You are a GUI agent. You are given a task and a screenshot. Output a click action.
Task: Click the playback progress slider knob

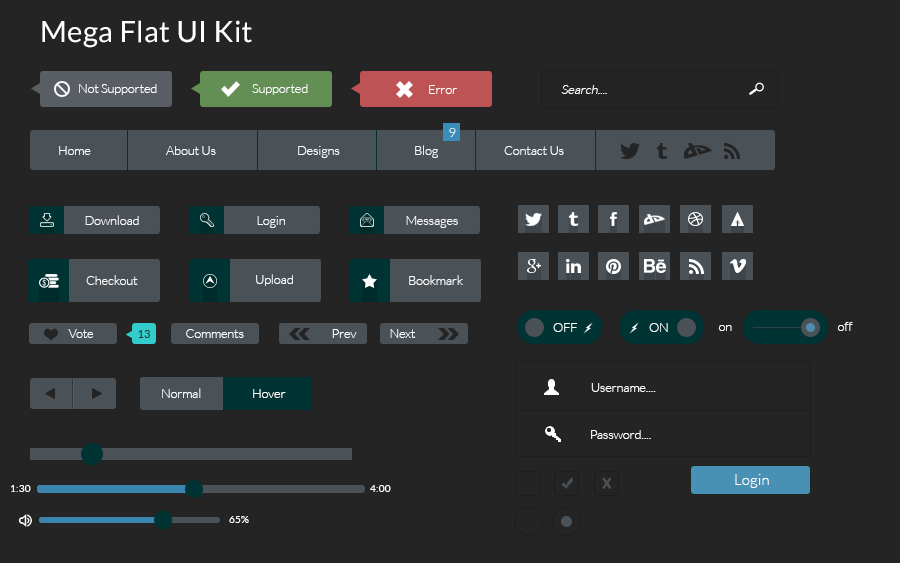(x=194, y=489)
